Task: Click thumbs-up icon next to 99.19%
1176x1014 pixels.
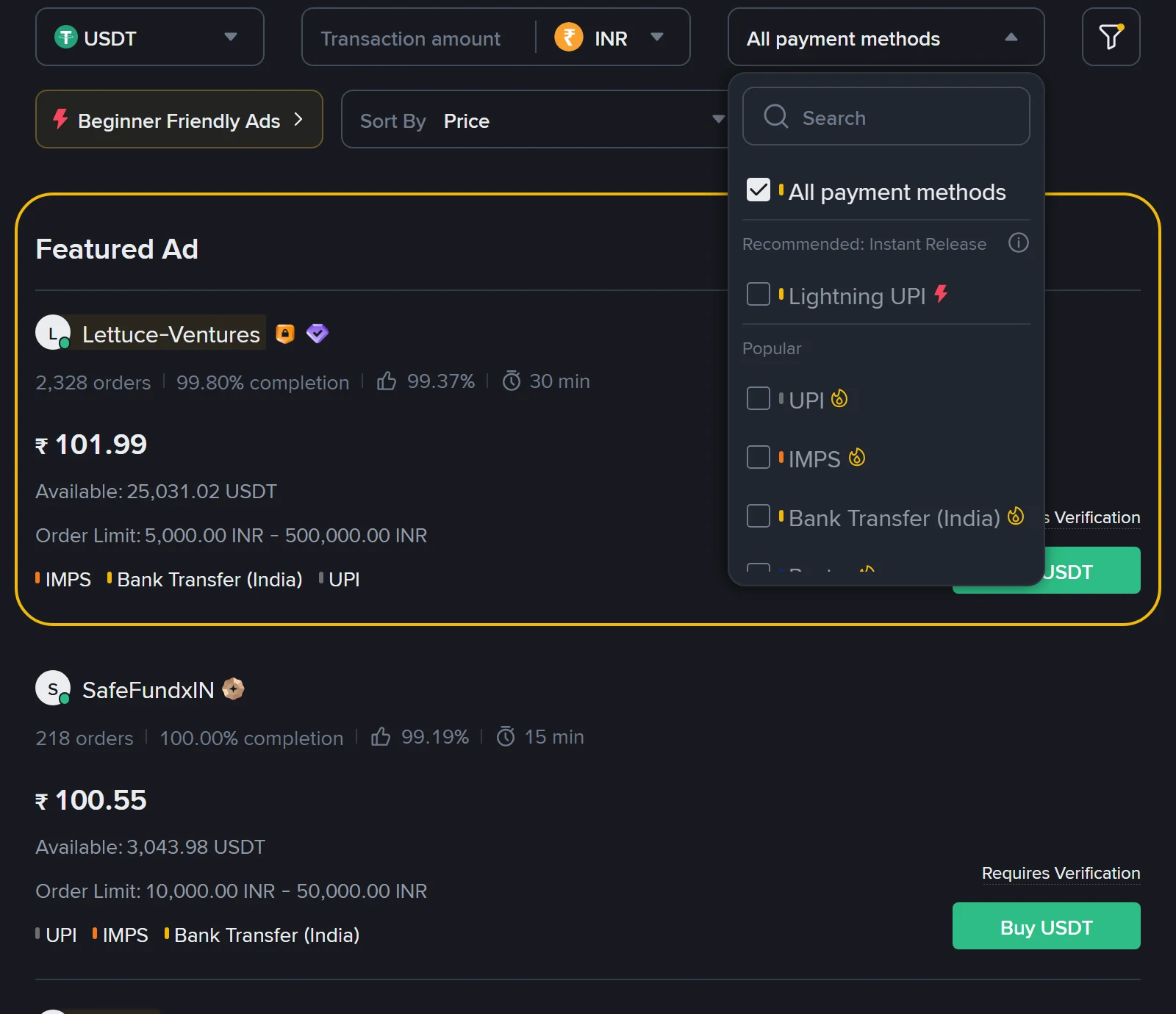Action: (381, 736)
